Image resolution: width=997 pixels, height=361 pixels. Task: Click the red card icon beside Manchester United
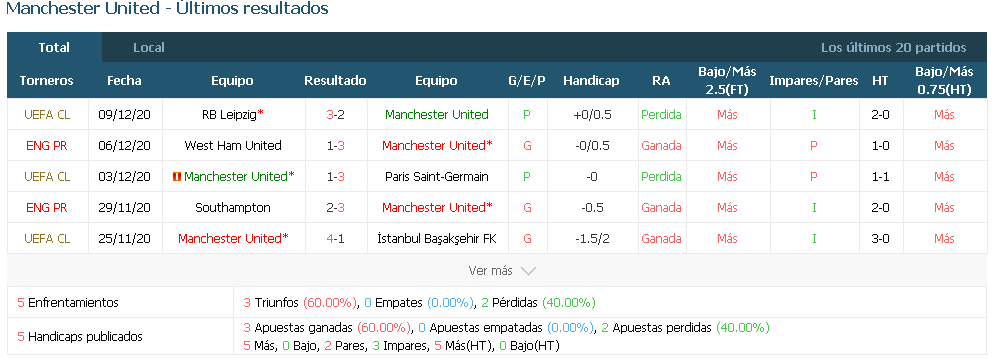177,177
